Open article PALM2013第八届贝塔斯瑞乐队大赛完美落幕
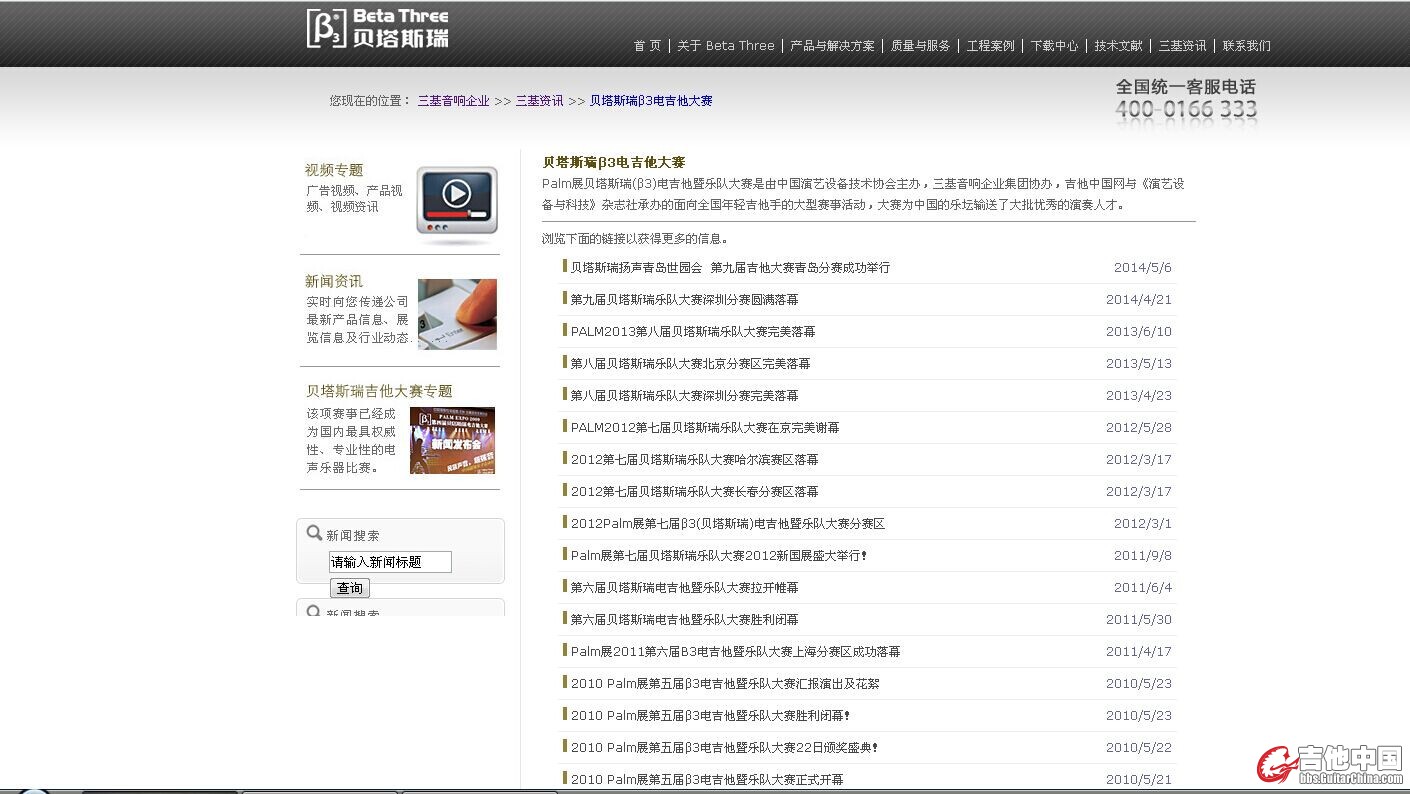Image resolution: width=1410 pixels, height=794 pixels. click(693, 332)
